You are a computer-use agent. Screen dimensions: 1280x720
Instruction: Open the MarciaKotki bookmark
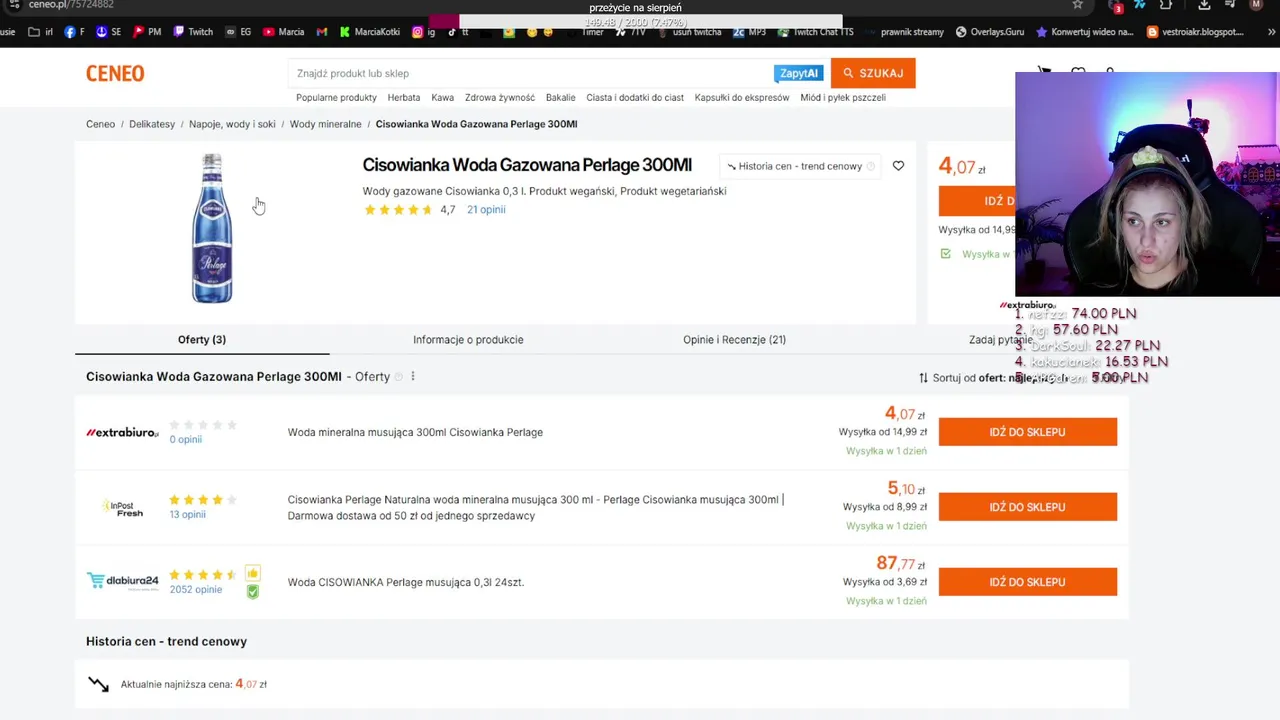pyautogui.click(x=369, y=32)
